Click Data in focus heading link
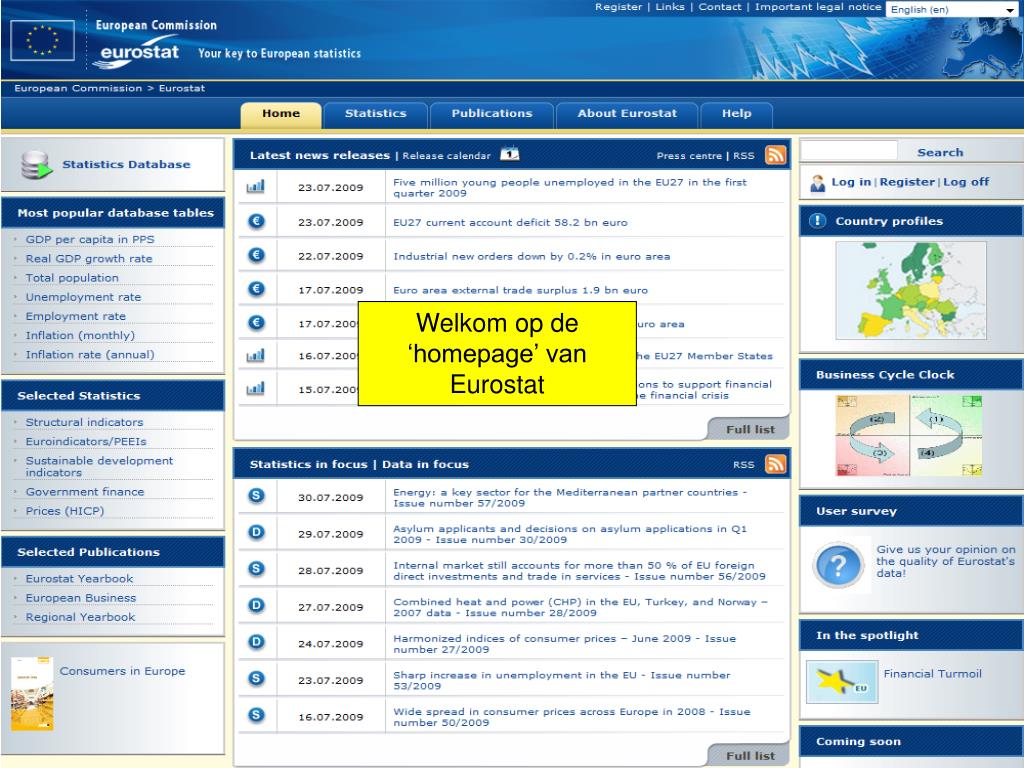 [425, 464]
